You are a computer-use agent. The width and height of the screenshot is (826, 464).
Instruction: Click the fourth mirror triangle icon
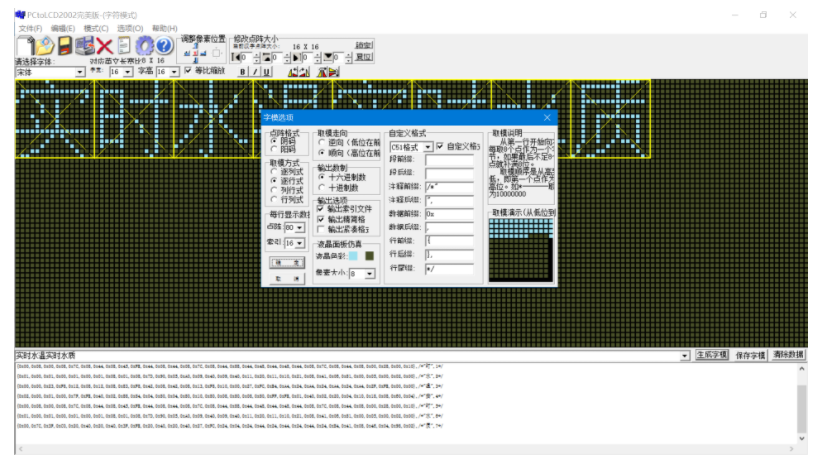pos(333,72)
